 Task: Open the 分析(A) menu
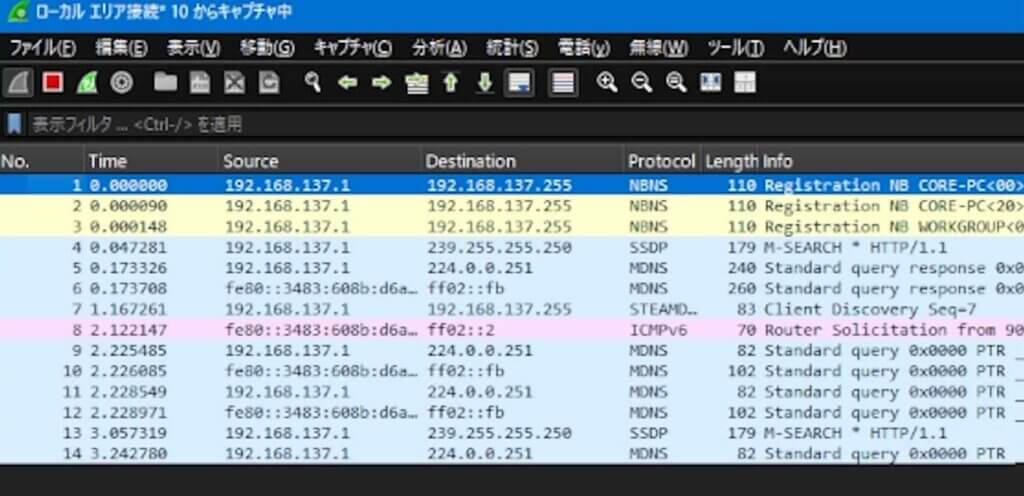pyautogui.click(x=439, y=48)
